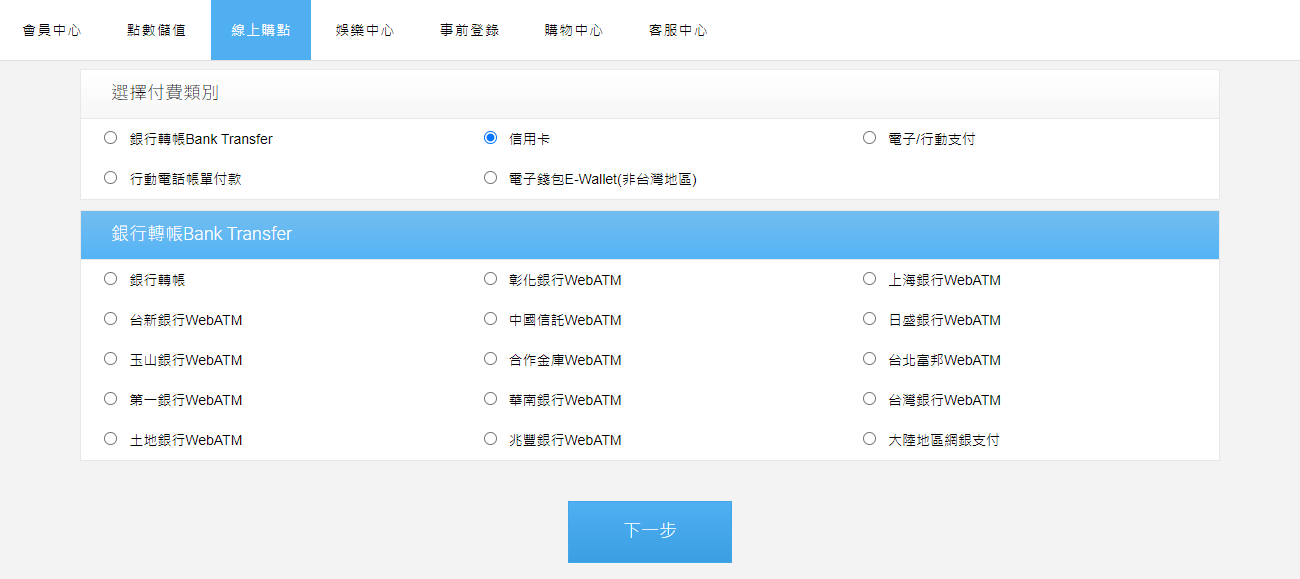Select 玉山銀行WebATM radio button

pos(110,358)
